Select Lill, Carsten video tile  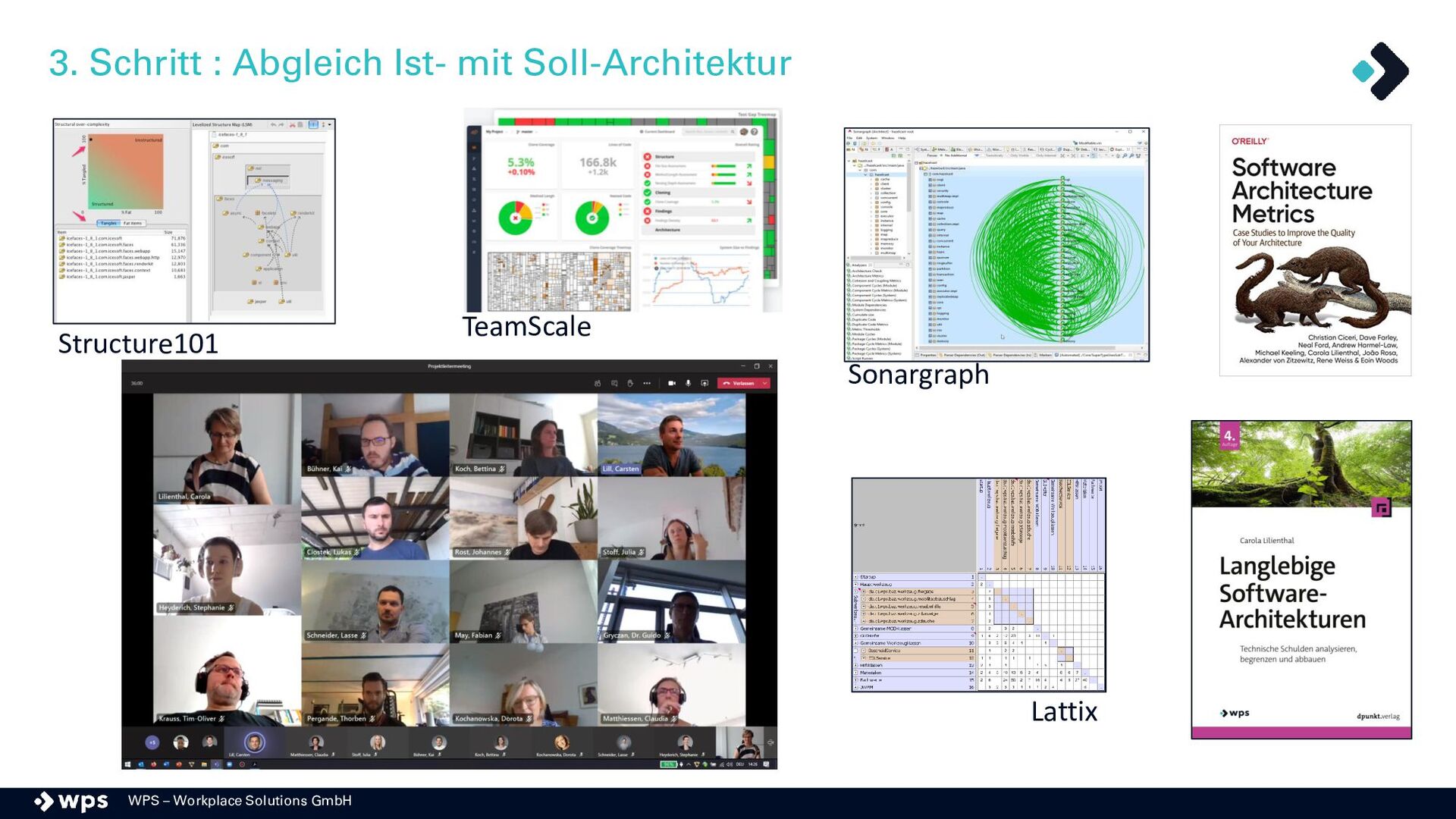672,435
